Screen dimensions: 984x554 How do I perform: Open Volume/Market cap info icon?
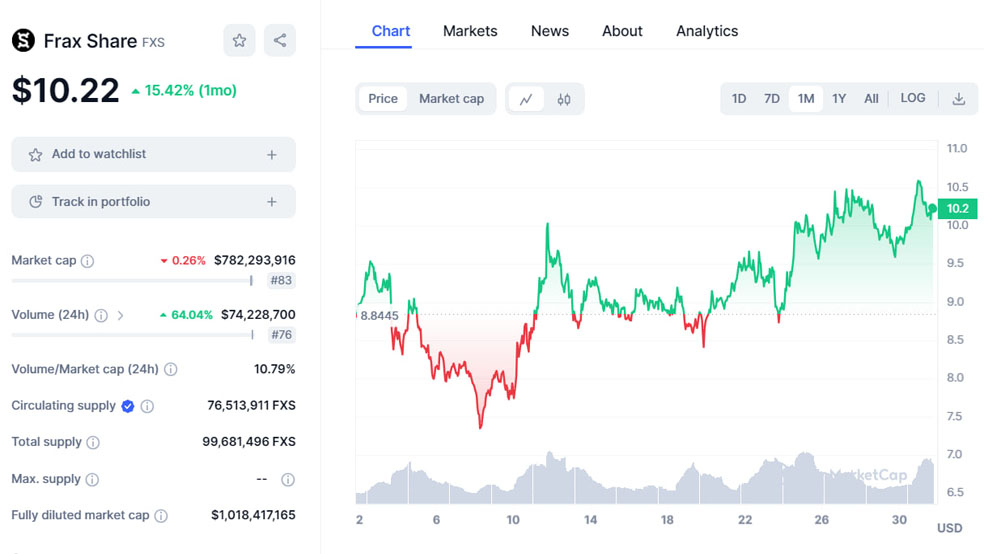(171, 370)
